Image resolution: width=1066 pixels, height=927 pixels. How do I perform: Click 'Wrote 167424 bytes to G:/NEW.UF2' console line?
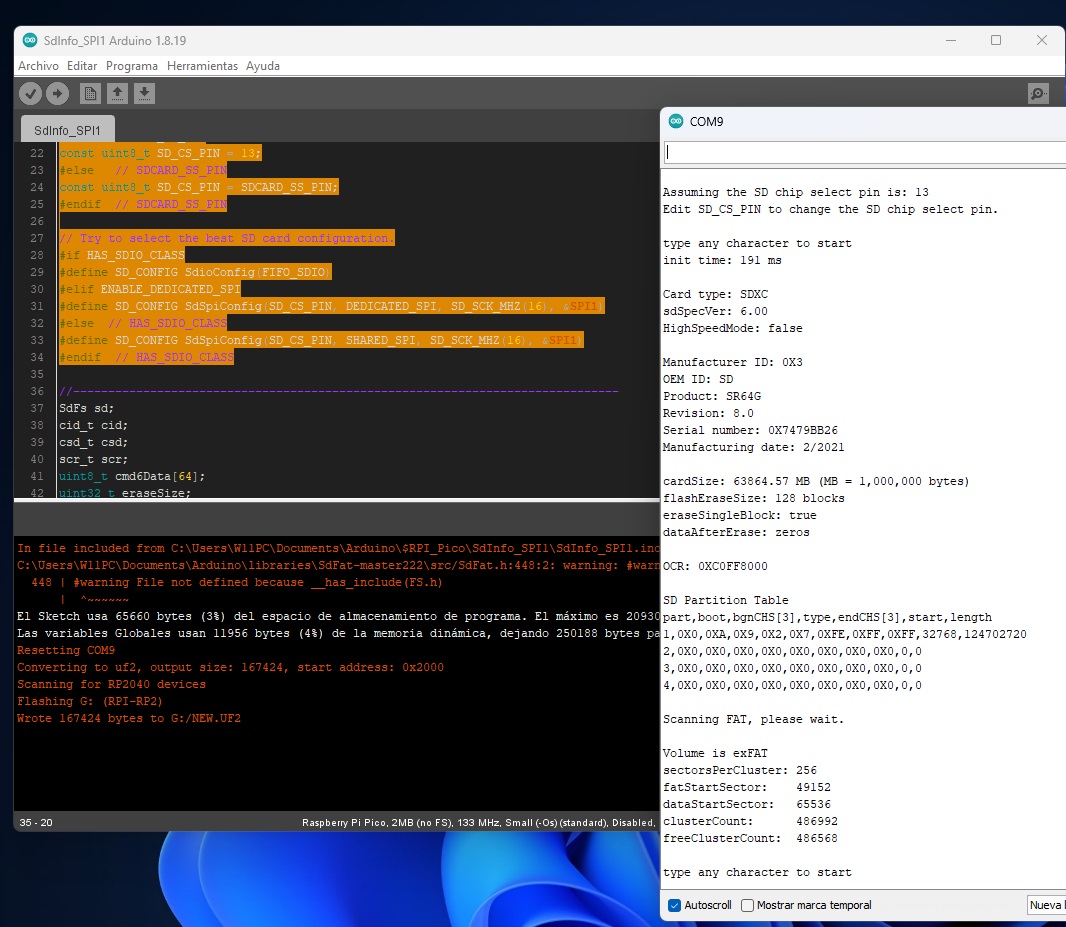click(x=129, y=718)
